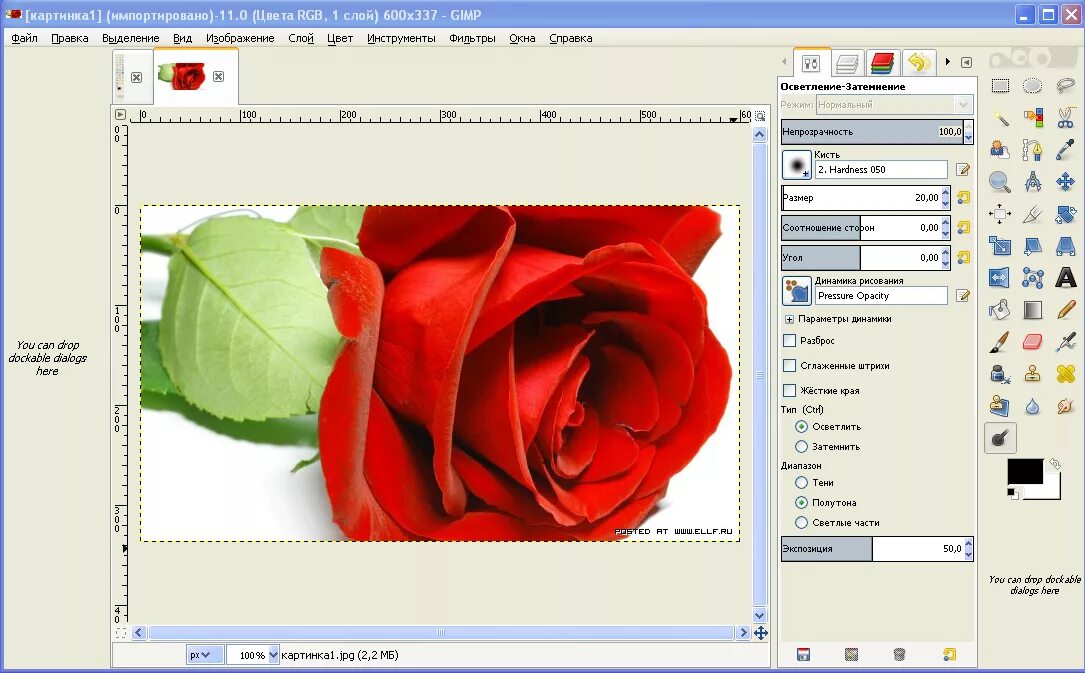The width and height of the screenshot is (1085, 673).
Task: Select the Eraser tool
Action: click(x=1032, y=342)
